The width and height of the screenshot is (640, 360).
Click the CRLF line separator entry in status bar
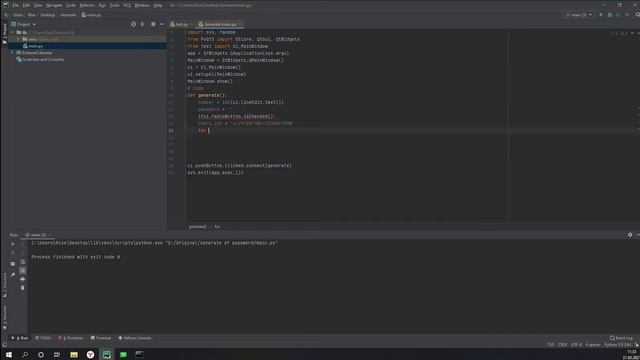562,345
